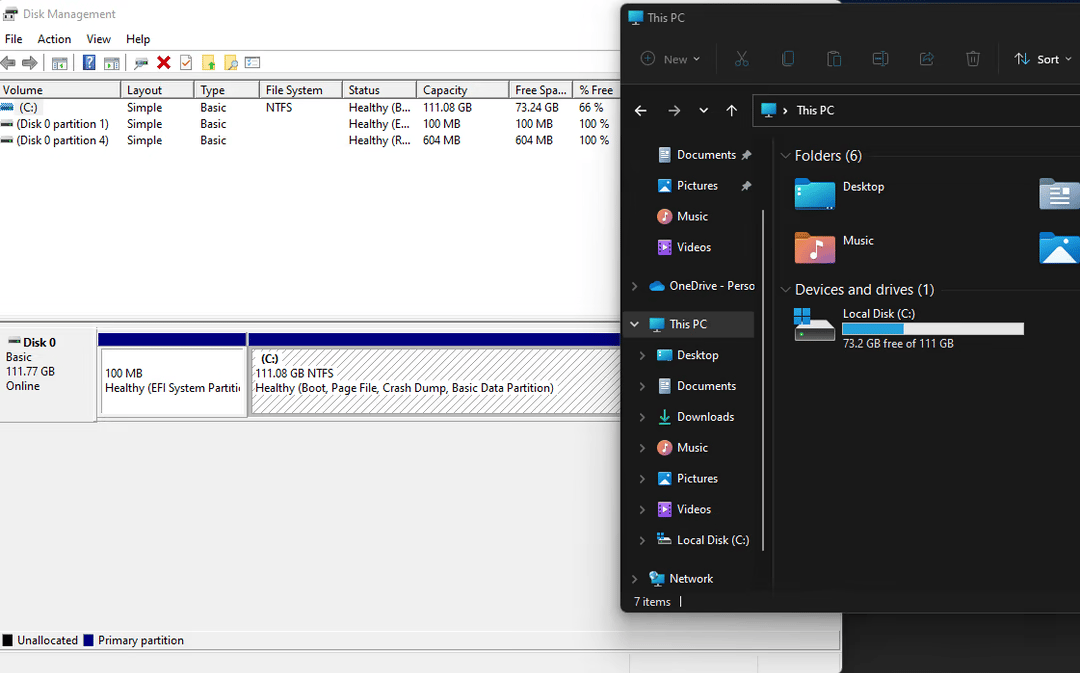Click the Share icon in File Explorer toolbar

[926, 59]
